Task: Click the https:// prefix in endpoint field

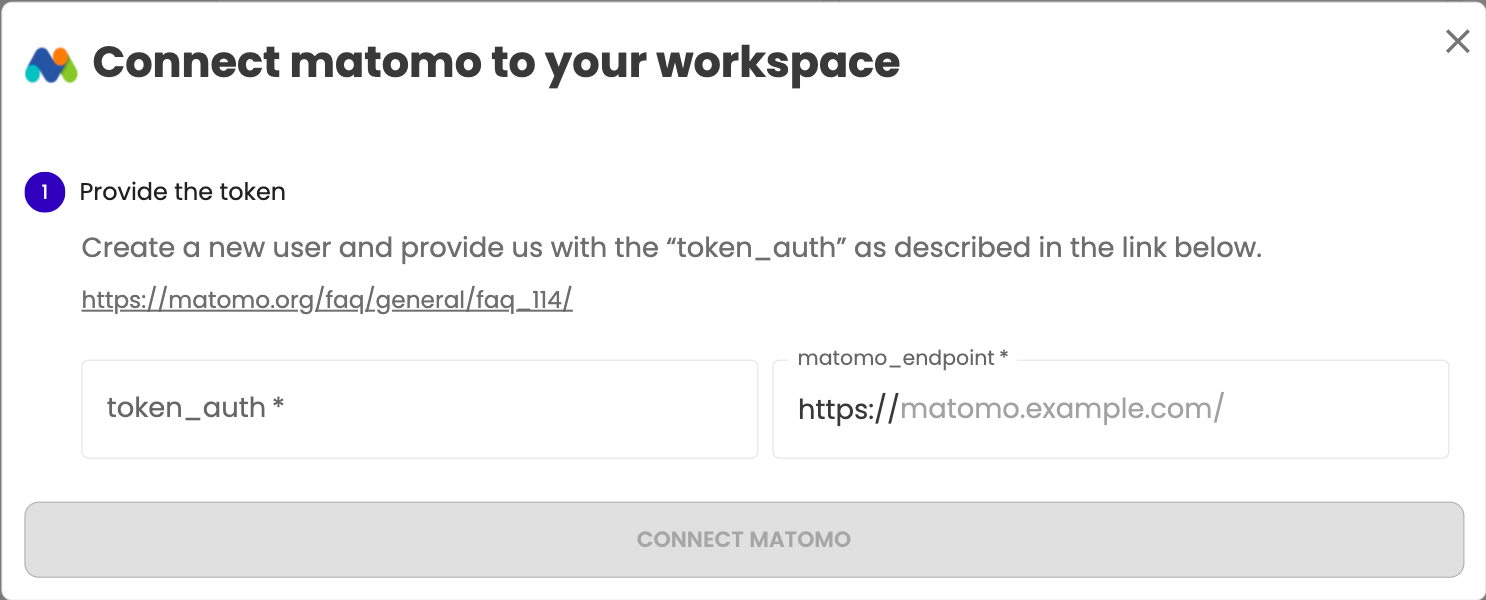Action: click(x=848, y=409)
